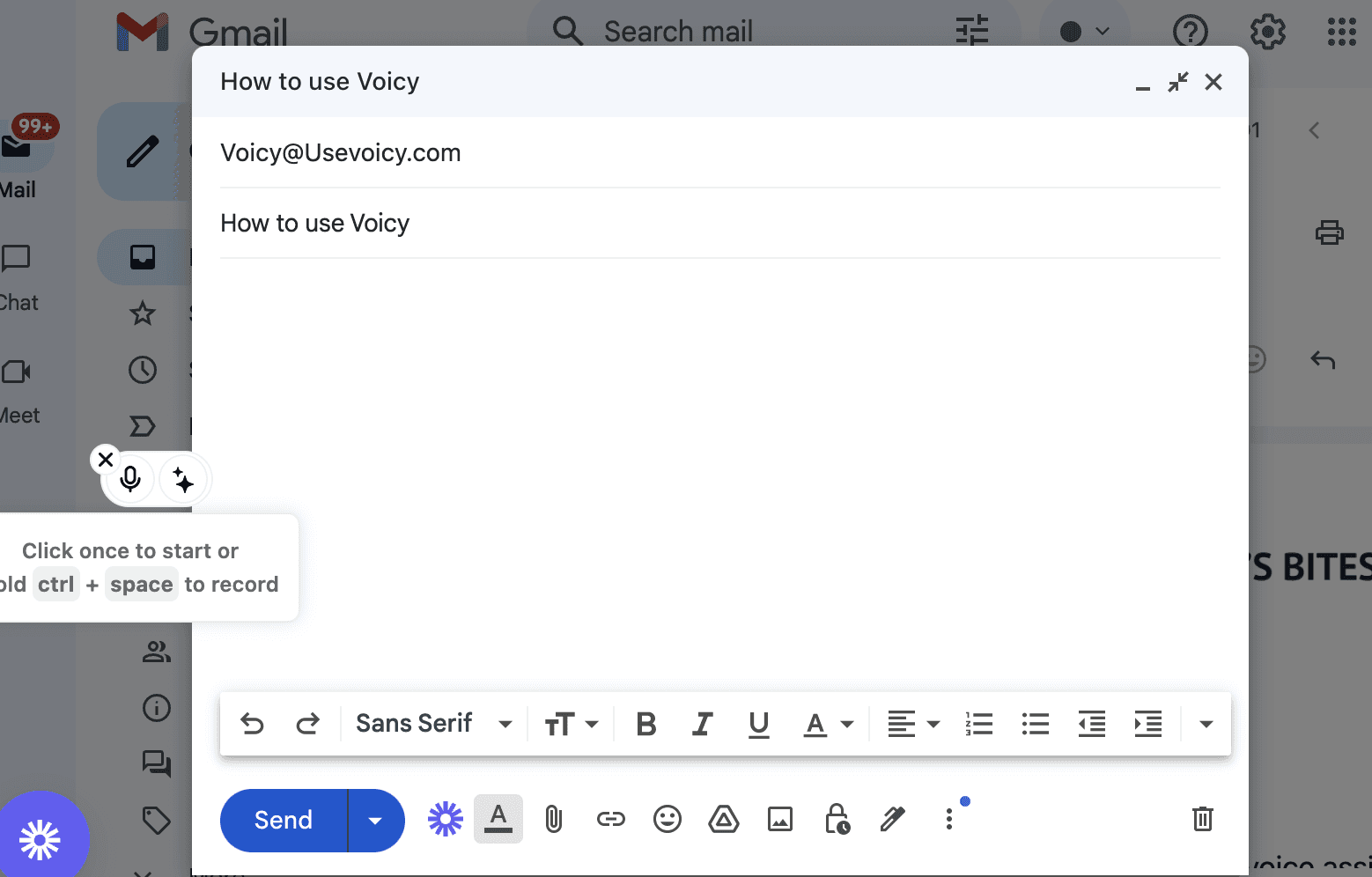The width and height of the screenshot is (1372, 877).
Task: Open the Sans Serif font dropdown
Action: point(432,724)
